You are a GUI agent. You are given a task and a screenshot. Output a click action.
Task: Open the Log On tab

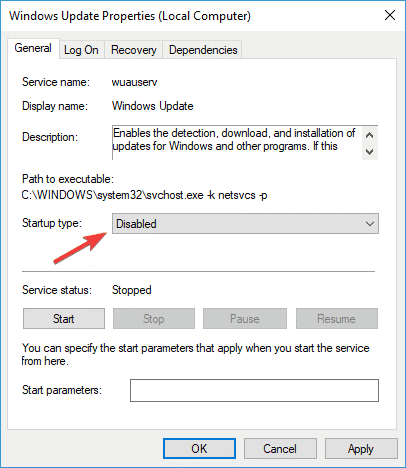click(x=81, y=50)
